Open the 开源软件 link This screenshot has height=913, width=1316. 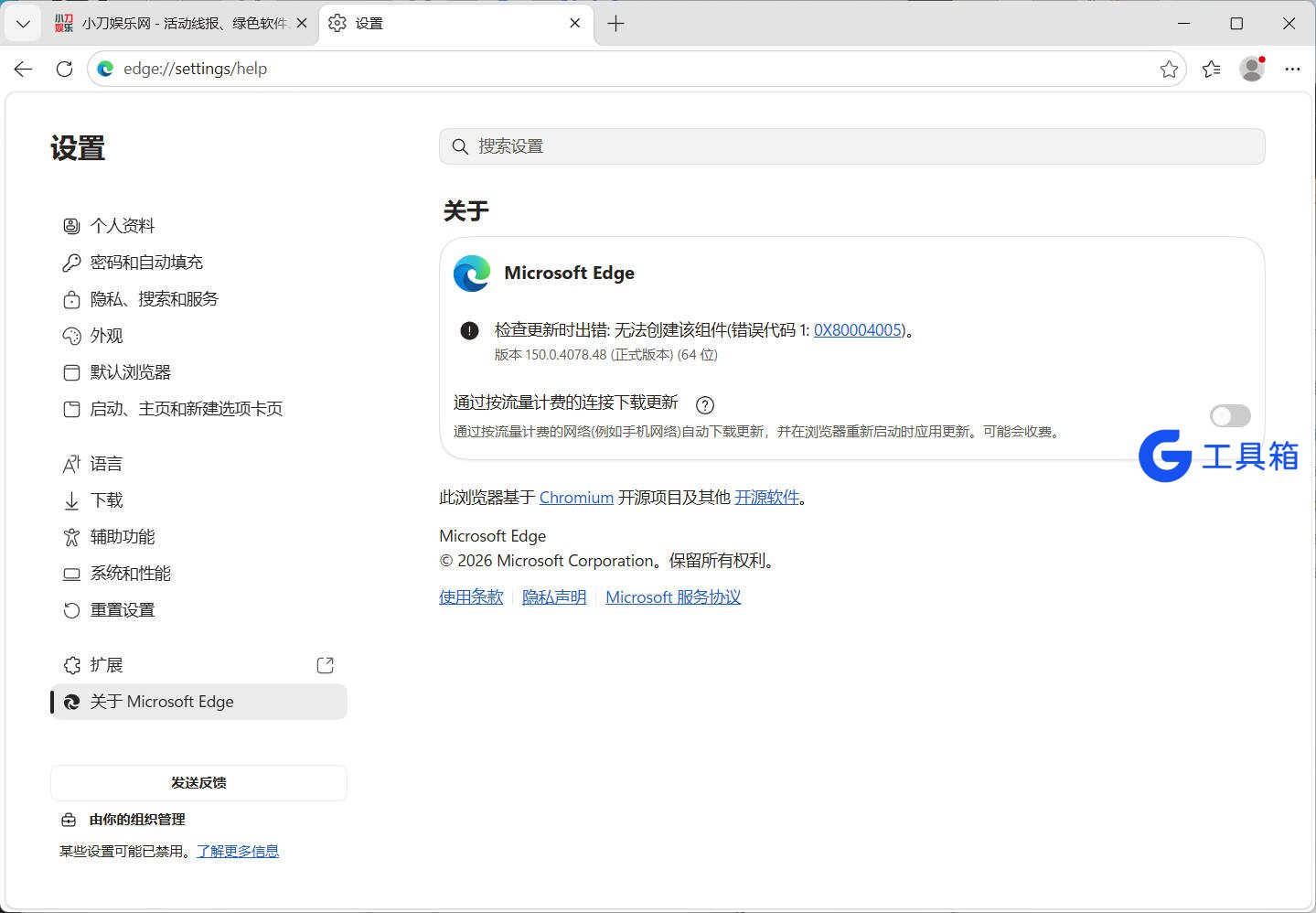click(766, 498)
